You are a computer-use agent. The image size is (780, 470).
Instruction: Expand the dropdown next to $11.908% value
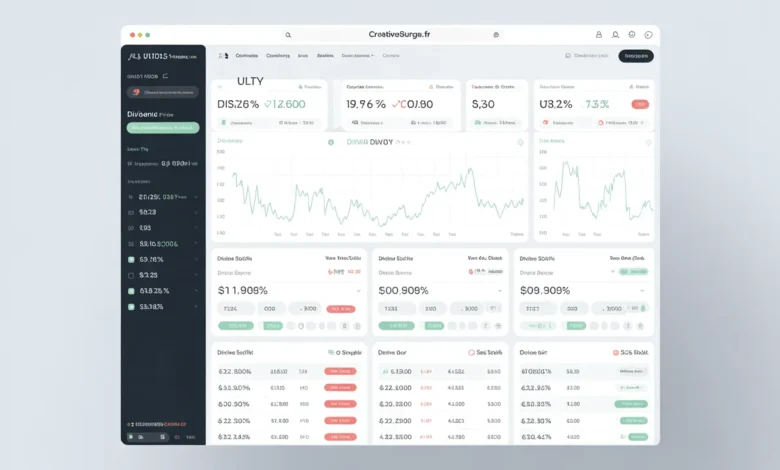[x=358, y=291]
